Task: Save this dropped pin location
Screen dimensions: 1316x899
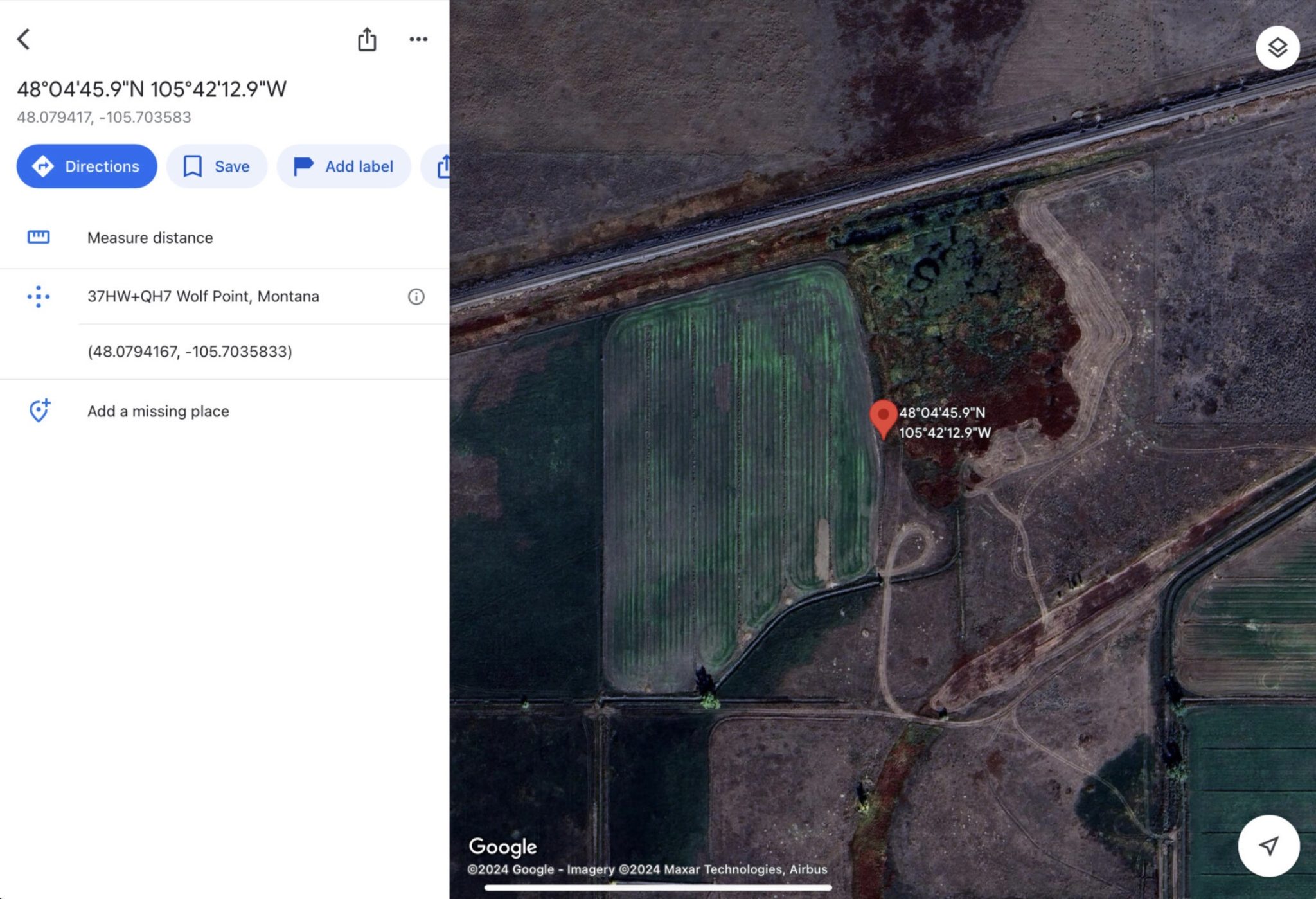Action: (217, 166)
